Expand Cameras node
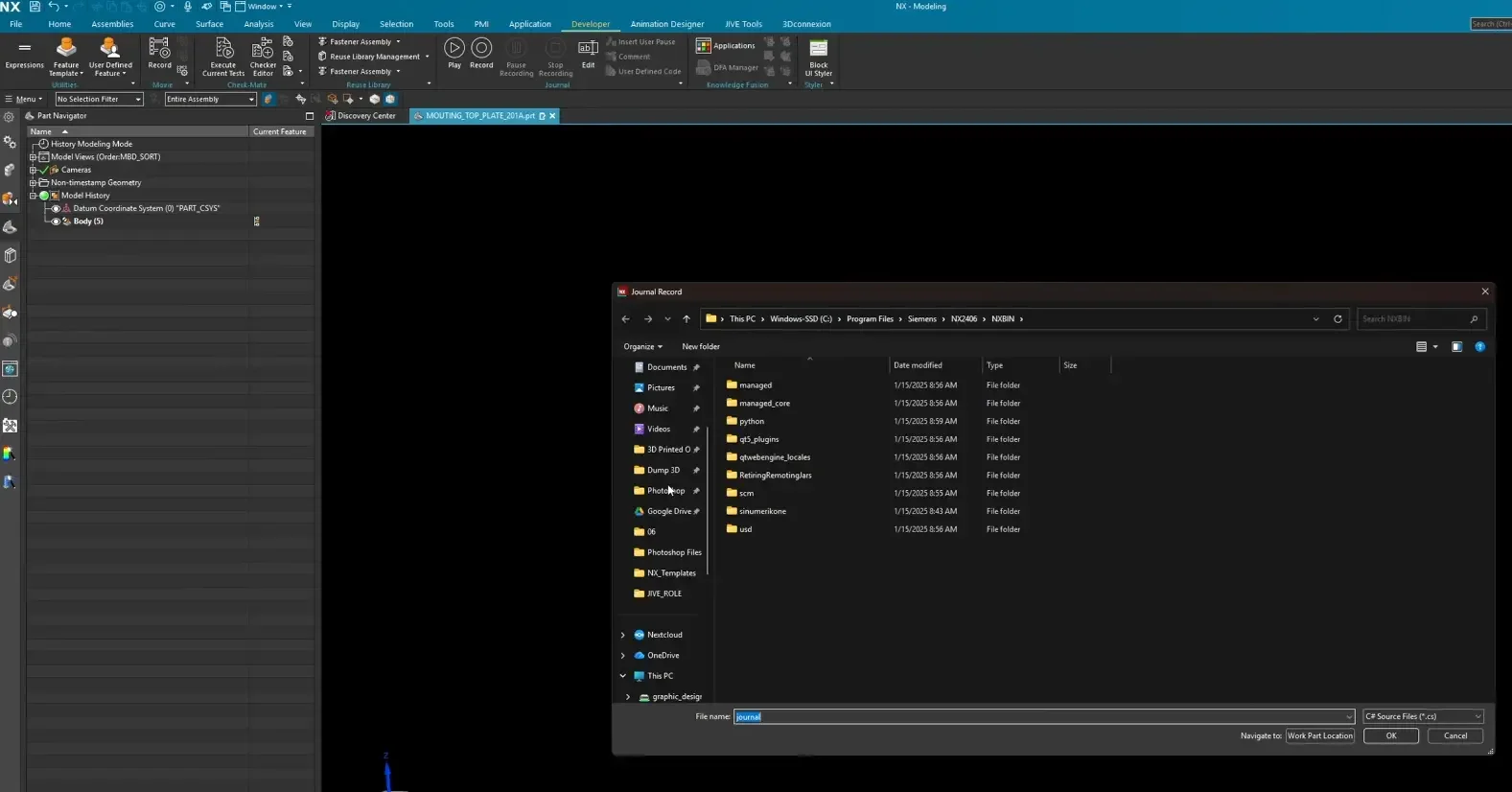The height and width of the screenshot is (792, 1512). click(x=33, y=170)
